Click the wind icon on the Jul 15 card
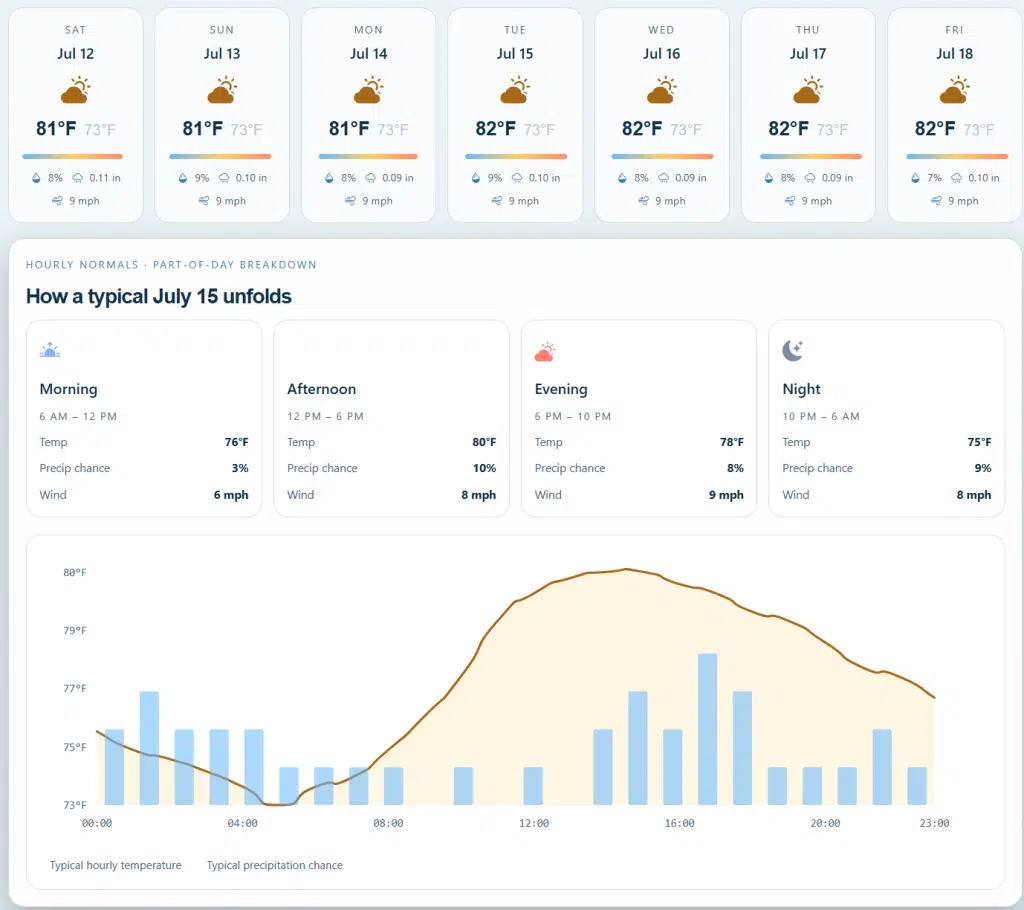Image resolution: width=1024 pixels, height=910 pixels. 497,201
